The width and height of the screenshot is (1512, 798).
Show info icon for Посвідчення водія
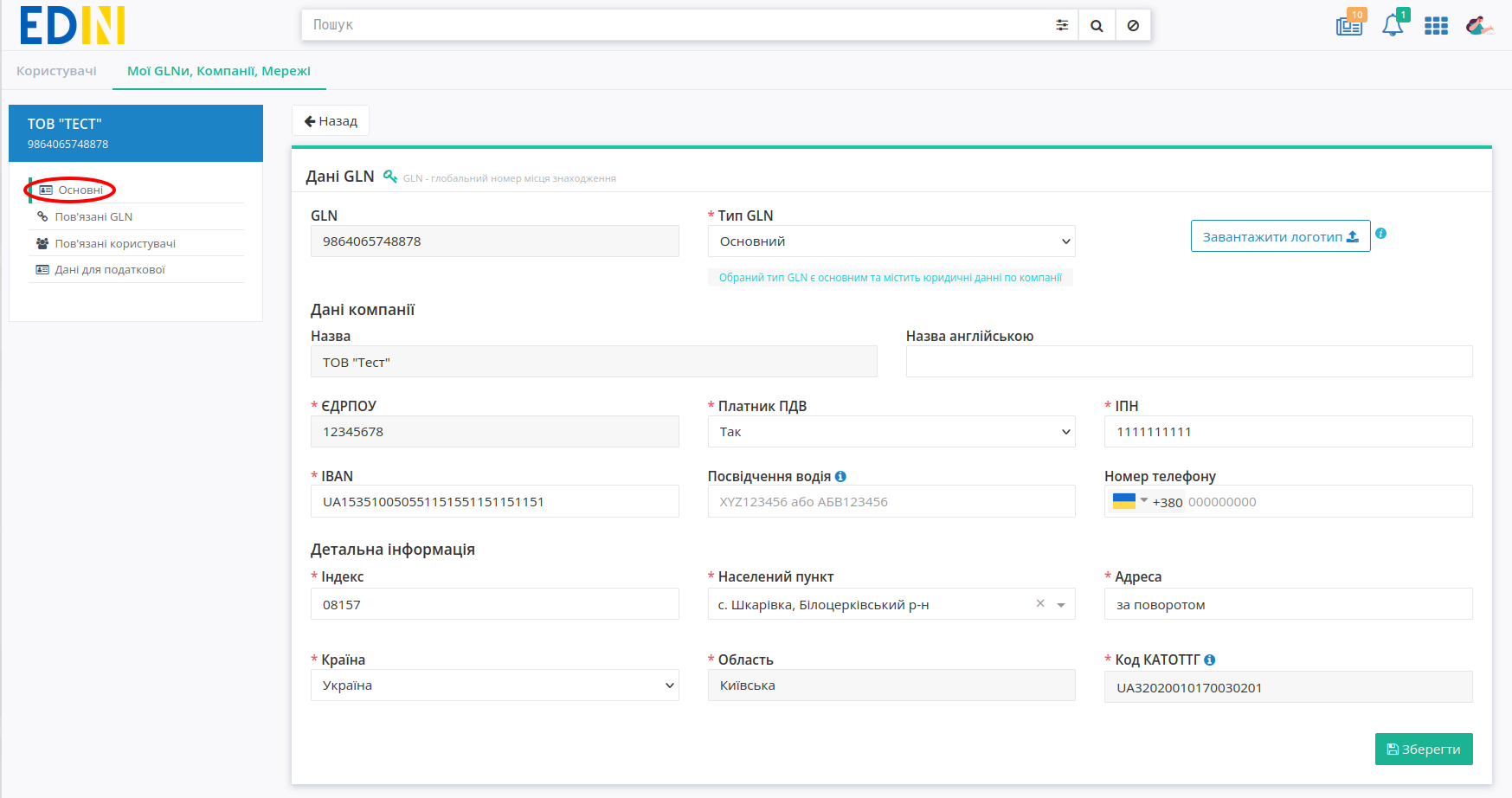tap(840, 476)
